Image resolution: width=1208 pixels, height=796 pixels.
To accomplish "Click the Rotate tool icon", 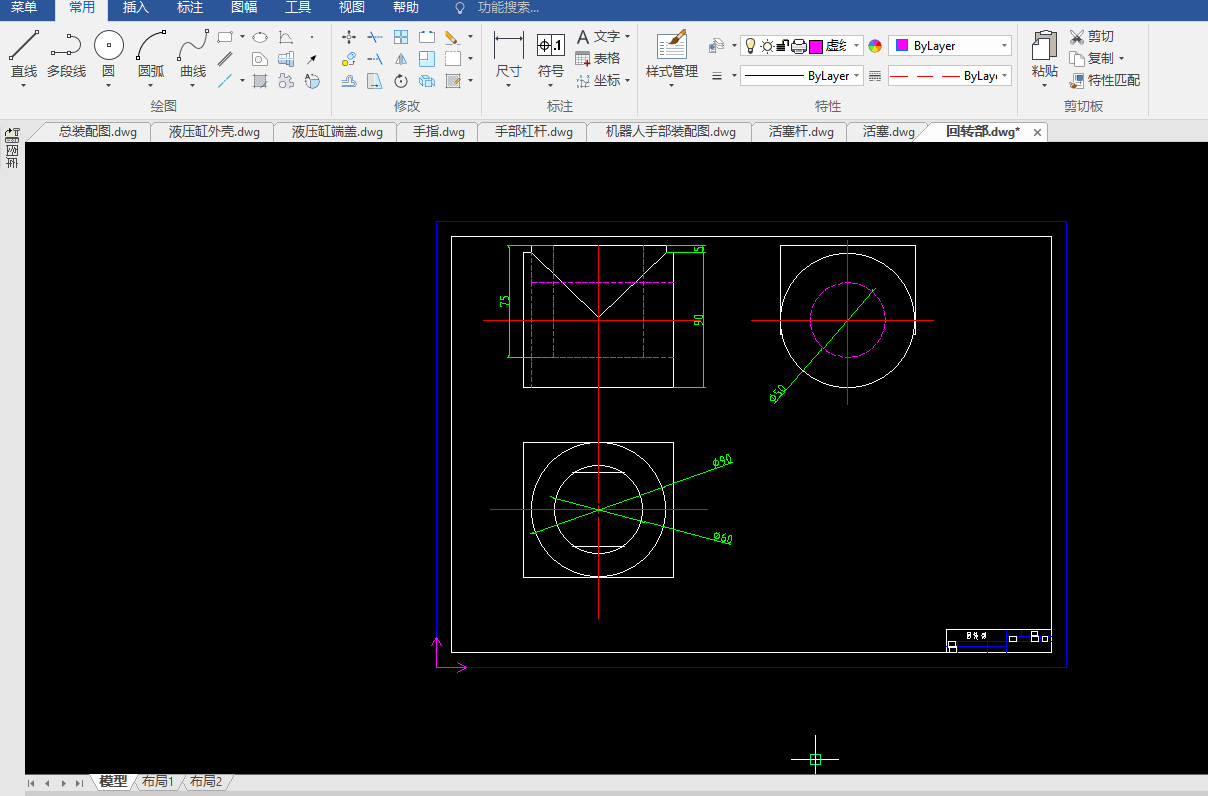I will click(401, 81).
